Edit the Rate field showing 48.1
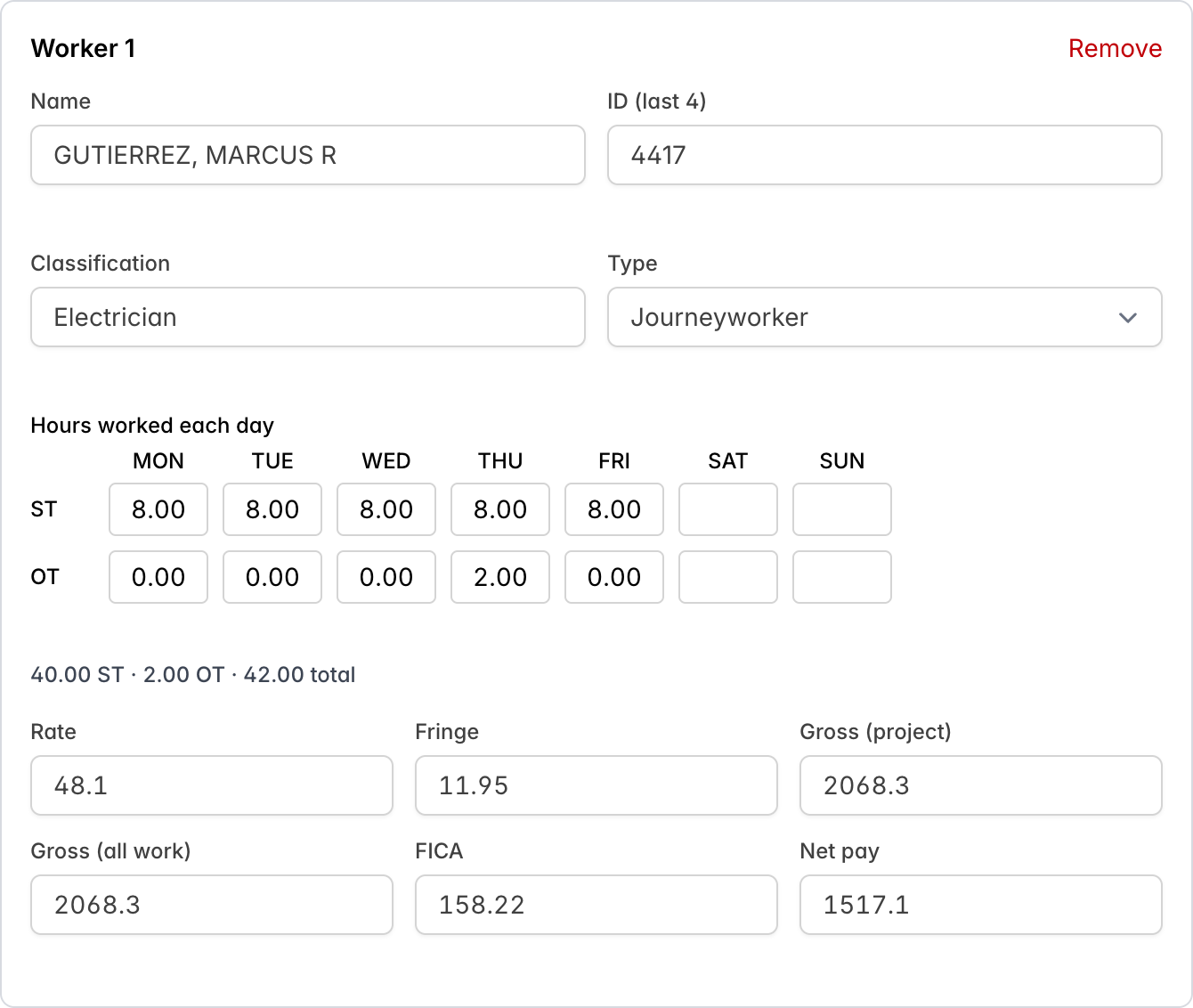The image size is (1193, 1008). [x=212, y=785]
